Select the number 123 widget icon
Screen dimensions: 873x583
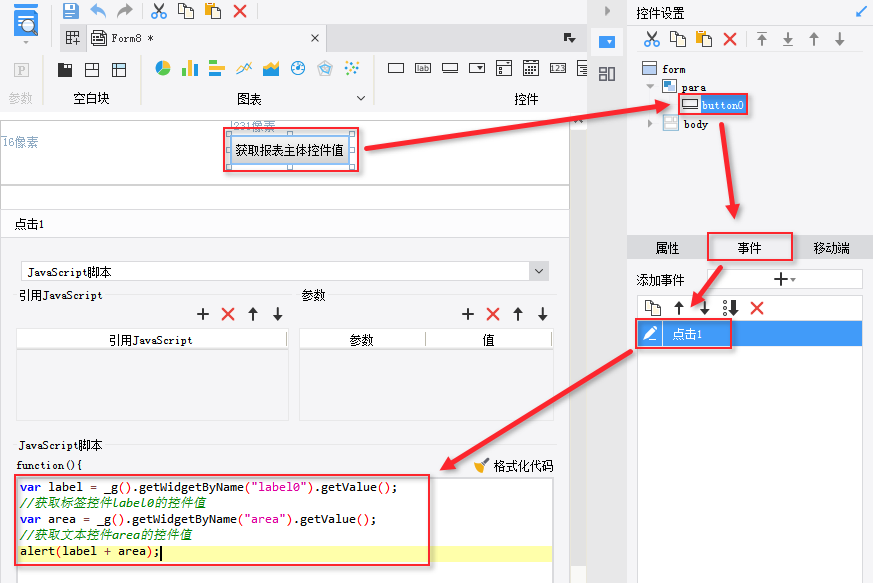pos(558,68)
